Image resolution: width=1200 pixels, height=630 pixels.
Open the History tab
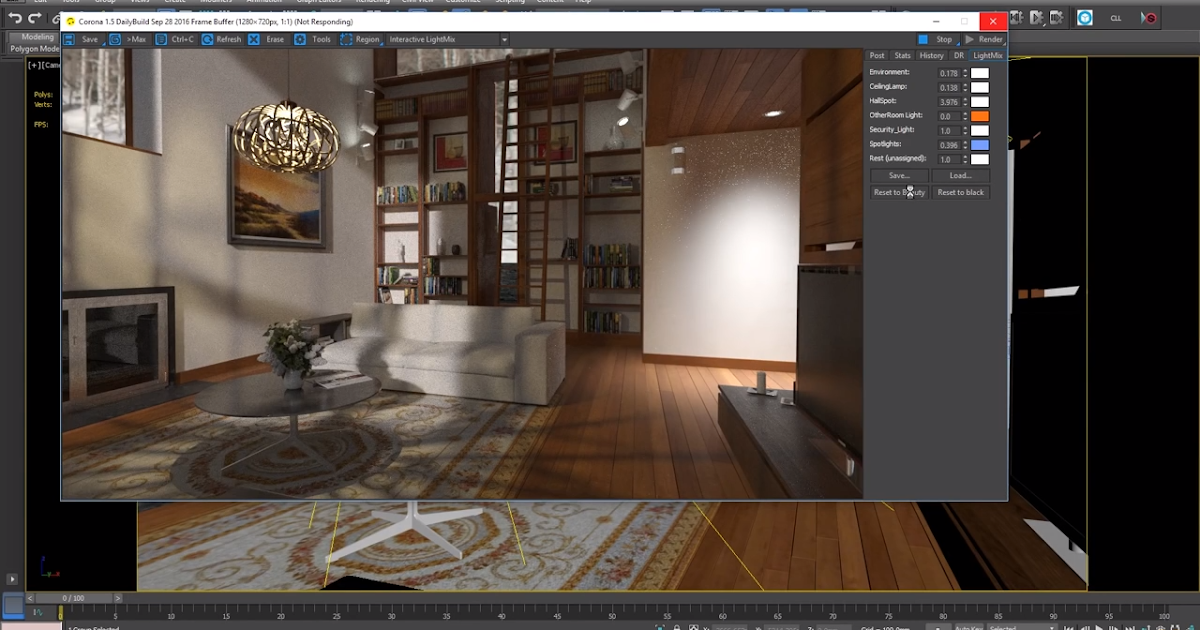931,55
